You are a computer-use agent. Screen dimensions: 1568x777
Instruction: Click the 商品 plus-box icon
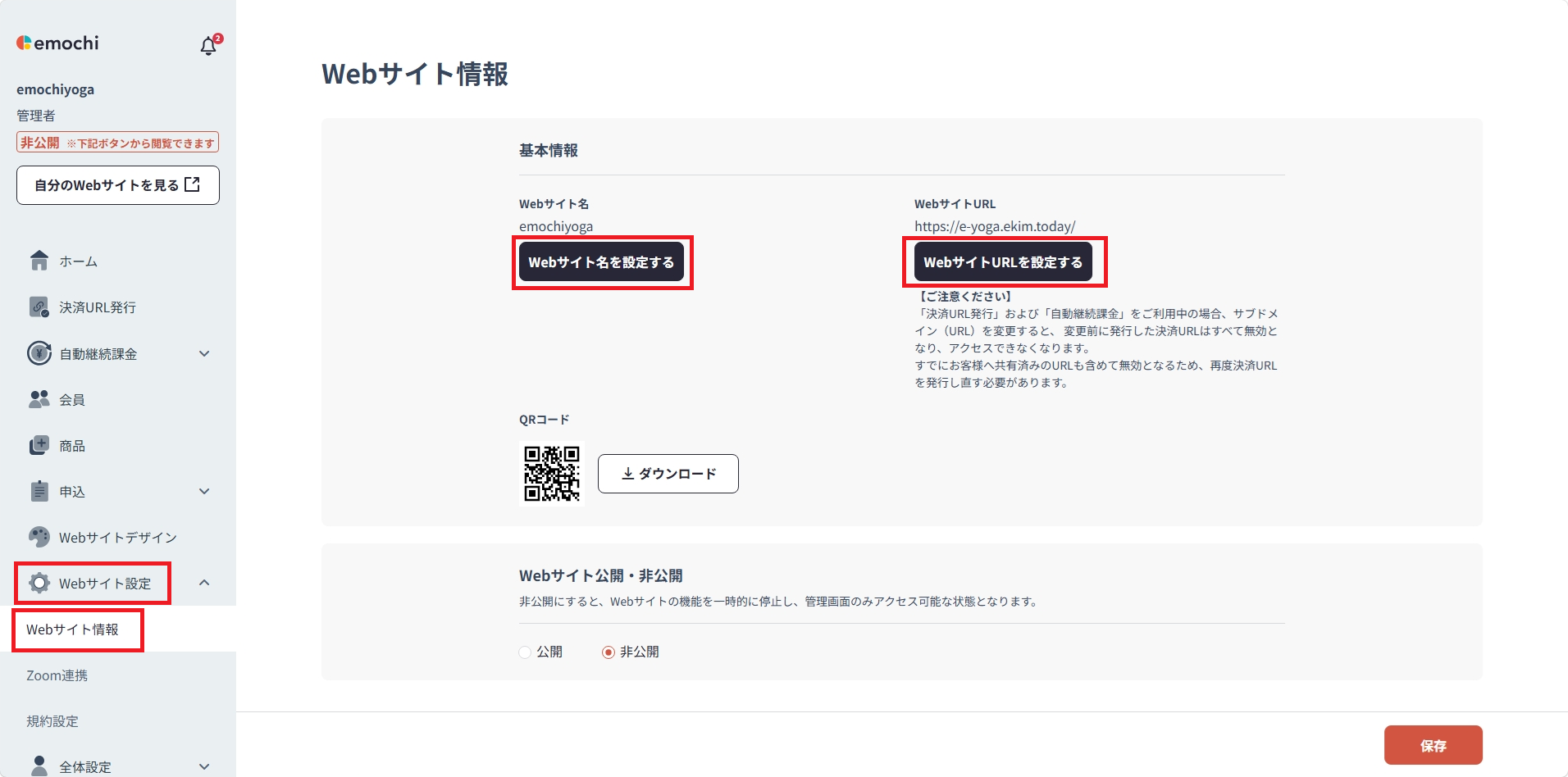(39, 445)
